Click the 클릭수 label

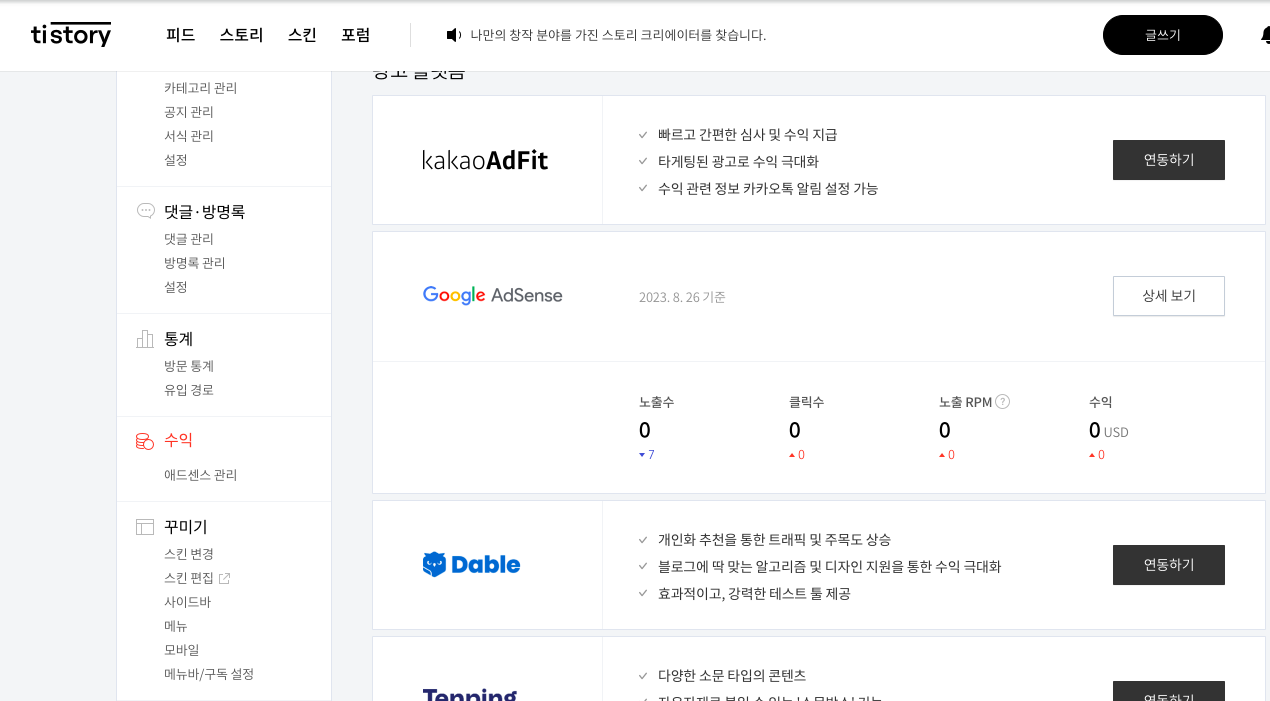coord(806,402)
